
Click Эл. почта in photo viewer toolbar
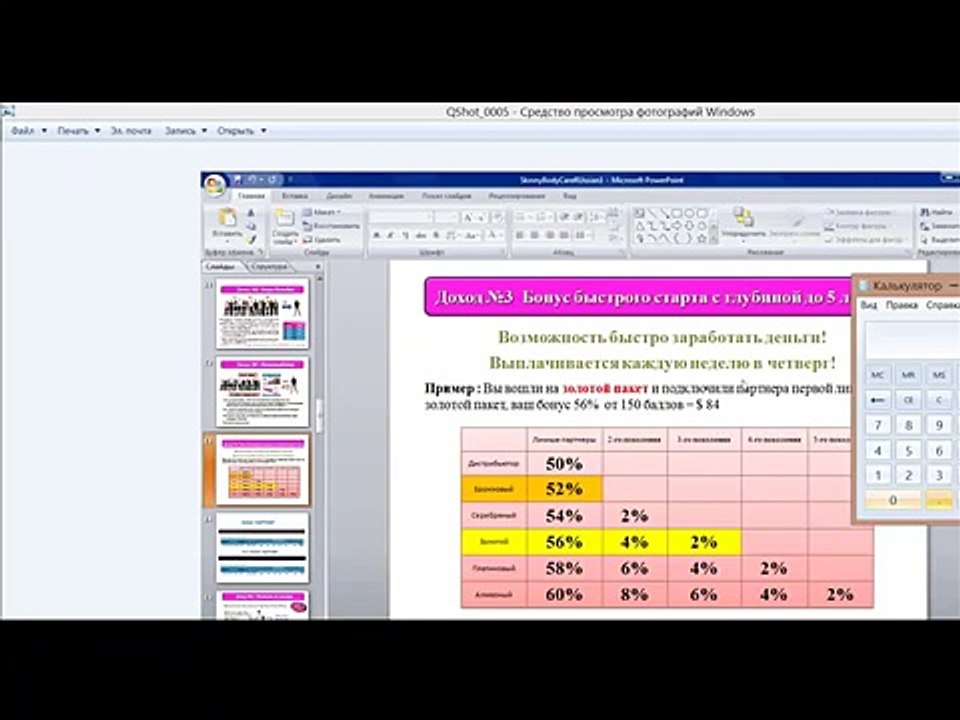131,130
